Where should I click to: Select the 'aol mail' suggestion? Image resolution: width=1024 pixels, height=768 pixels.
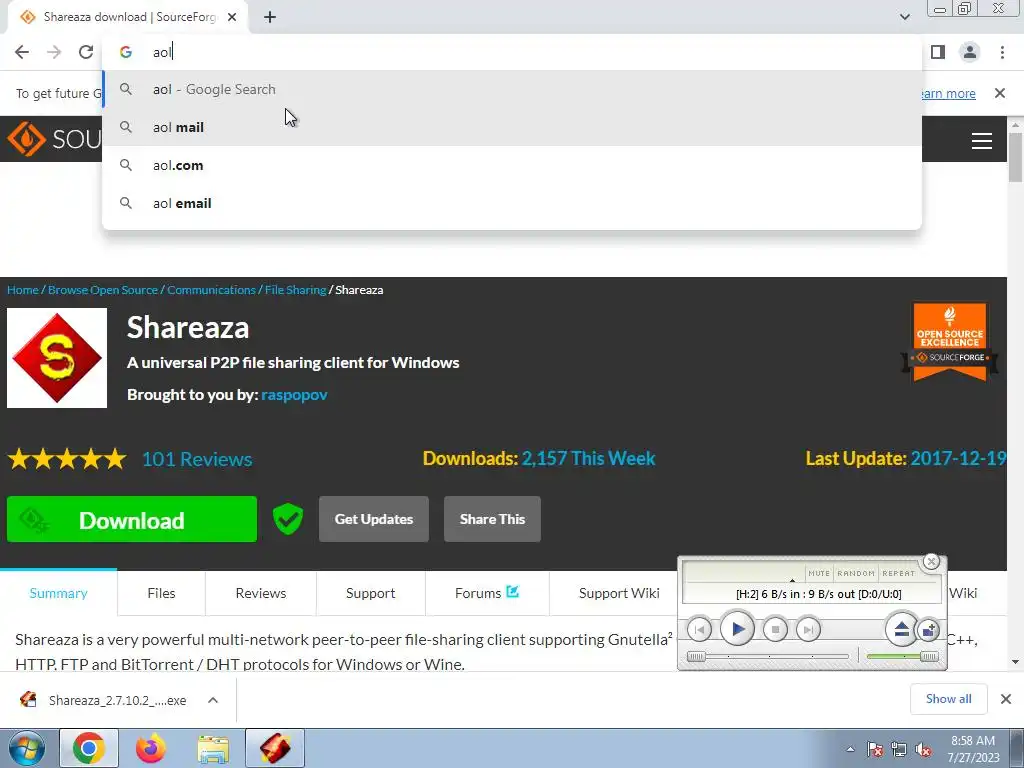512,127
